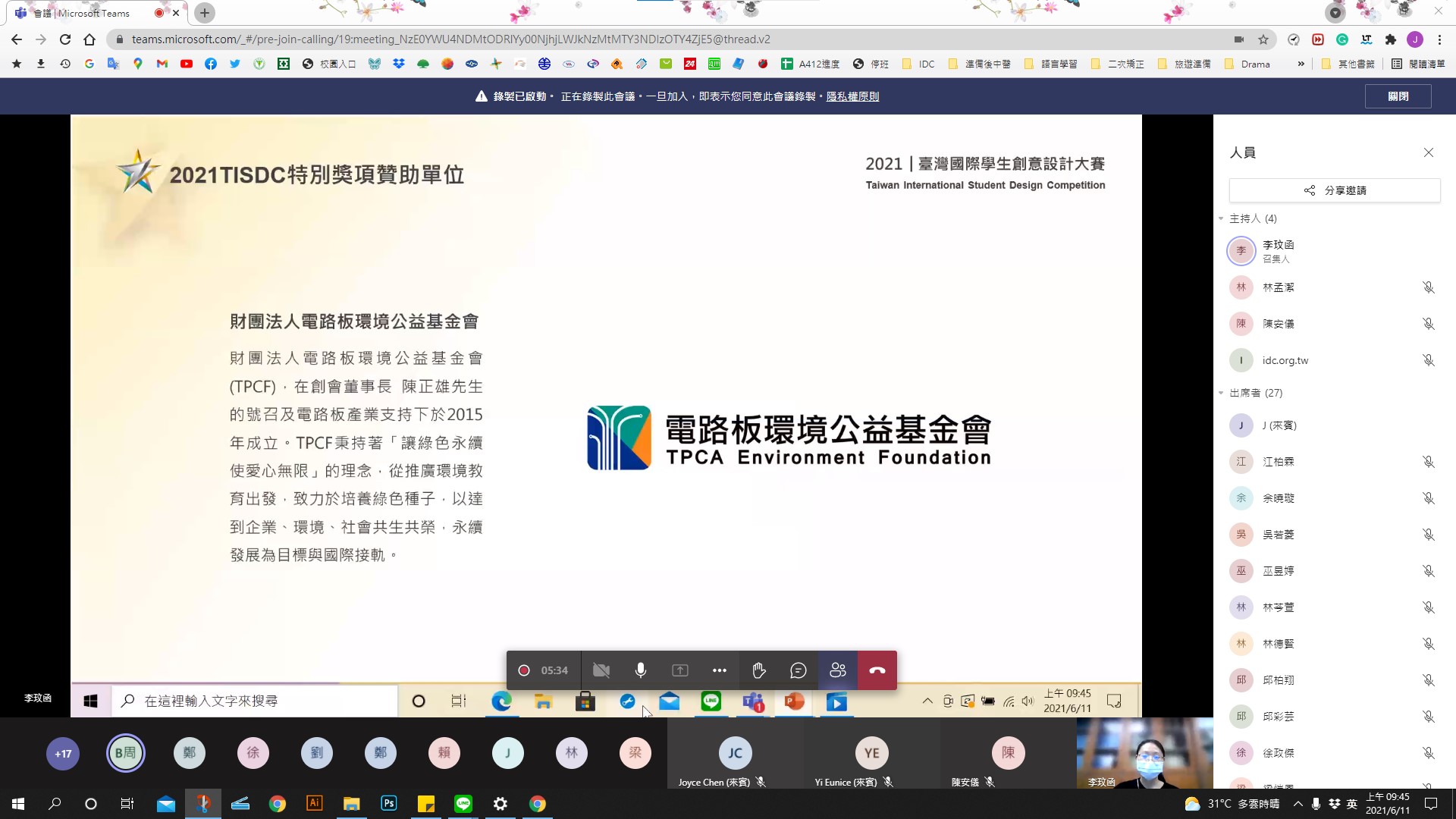Turn on the camera in meeting controls
The image size is (1456, 819).
[x=601, y=670]
